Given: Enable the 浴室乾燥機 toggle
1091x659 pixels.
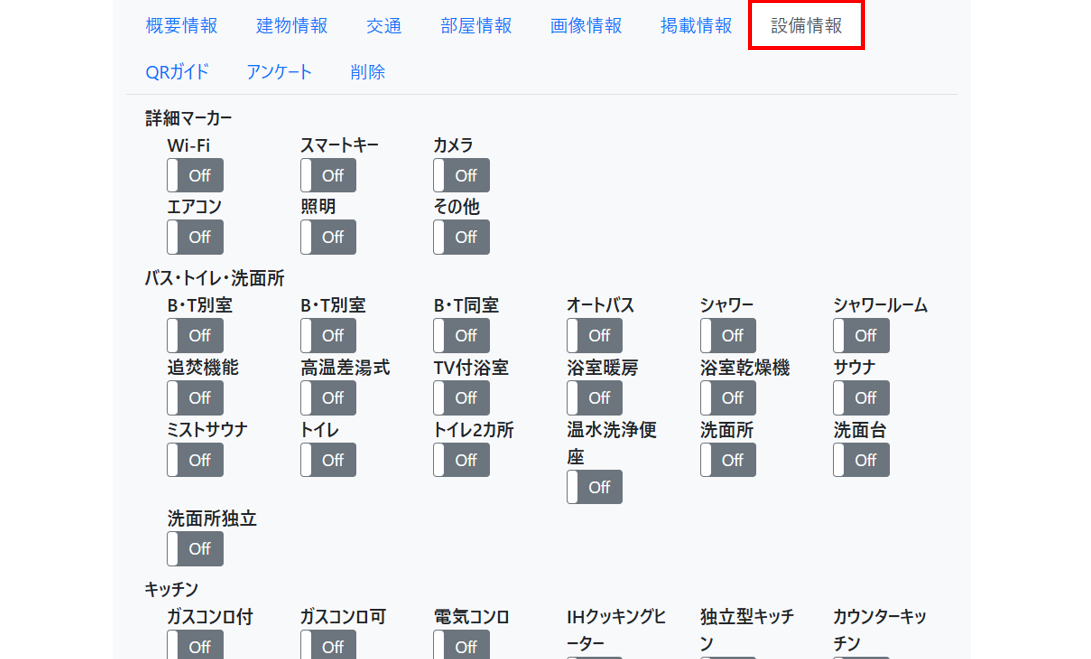Looking at the screenshot, I should click(x=727, y=397).
